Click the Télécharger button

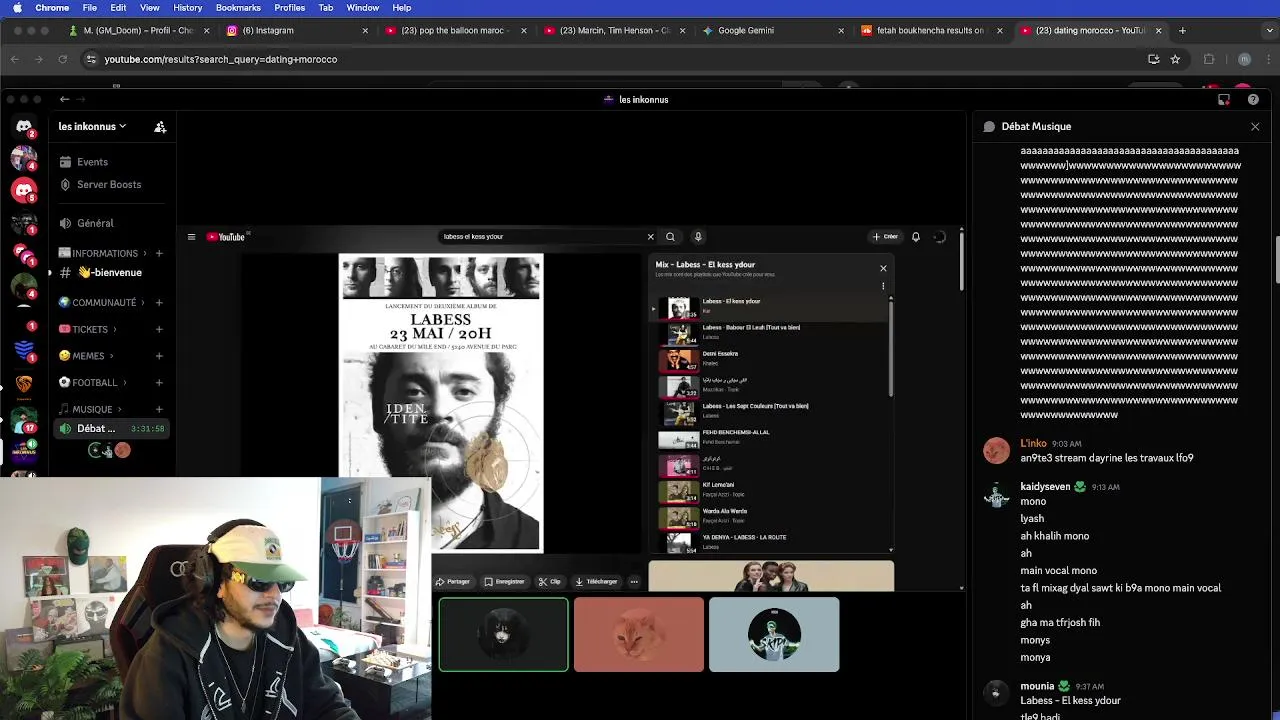(596, 582)
